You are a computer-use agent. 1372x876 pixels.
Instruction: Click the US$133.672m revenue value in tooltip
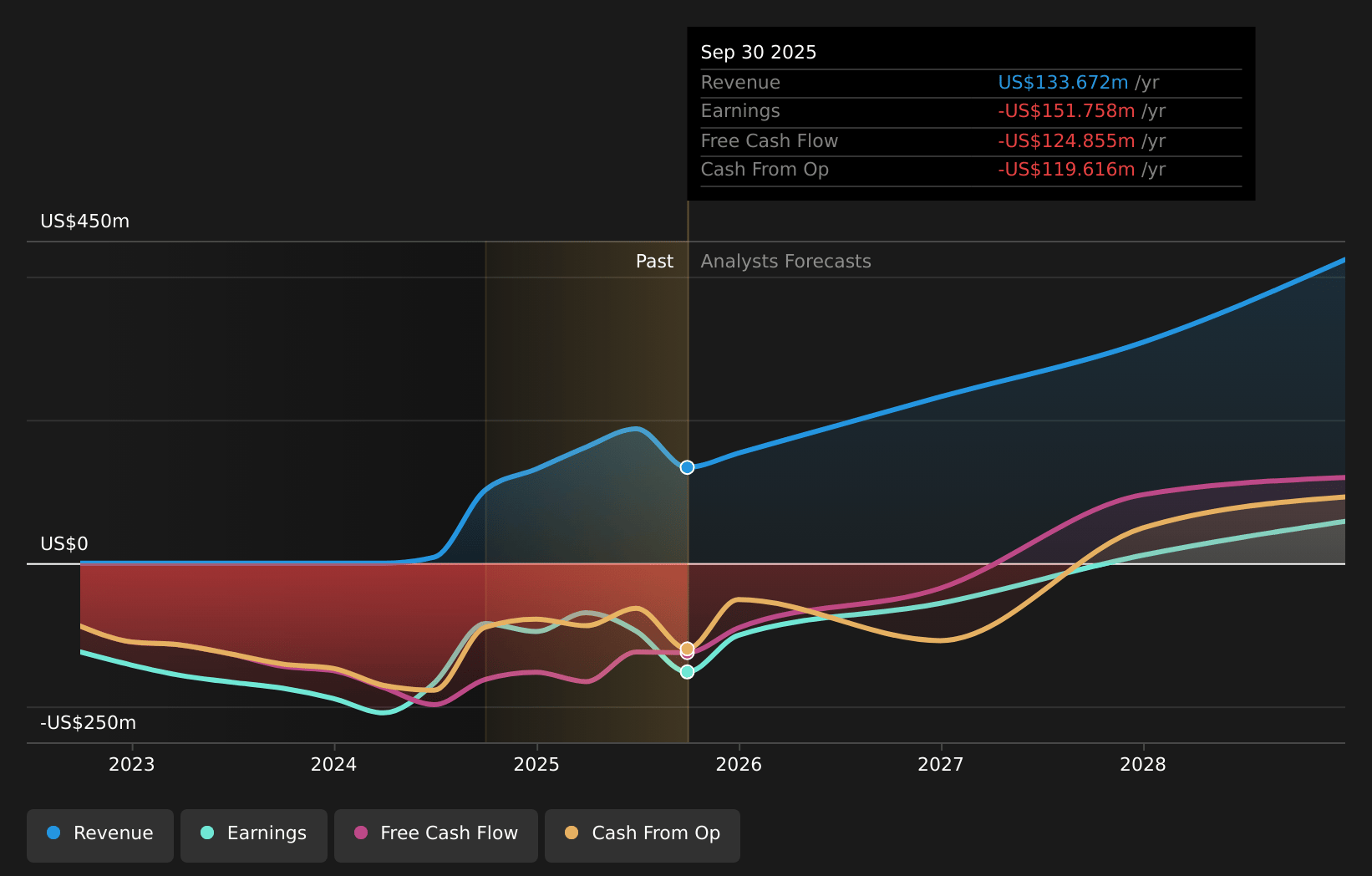(1063, 83)
